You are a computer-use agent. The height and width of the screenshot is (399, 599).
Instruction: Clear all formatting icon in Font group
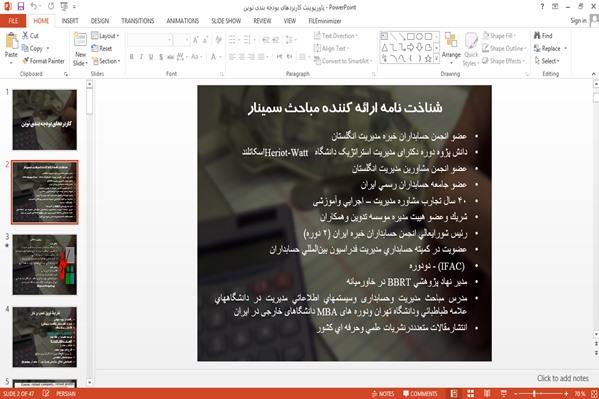219,40
